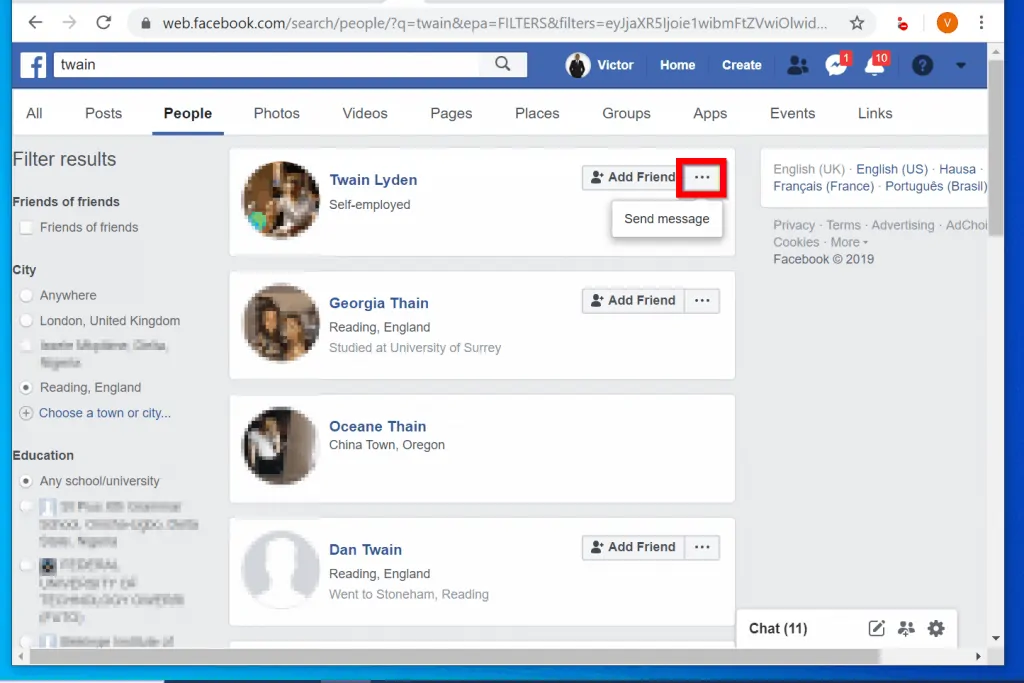
Task: Open Victor's profile in header
Action: click(600, 65)
